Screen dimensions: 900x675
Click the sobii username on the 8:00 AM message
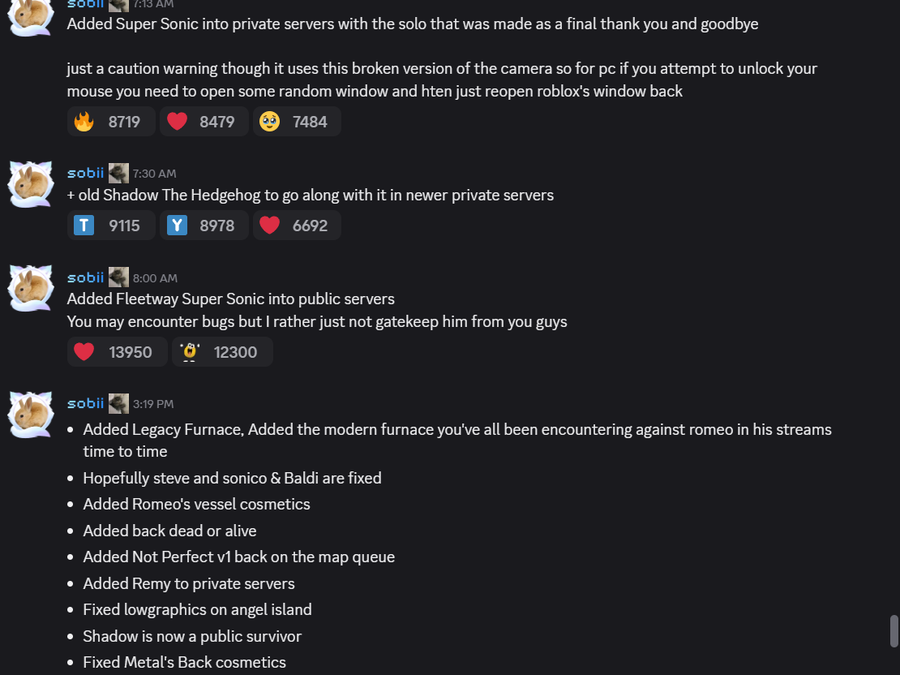pos(86,278)
